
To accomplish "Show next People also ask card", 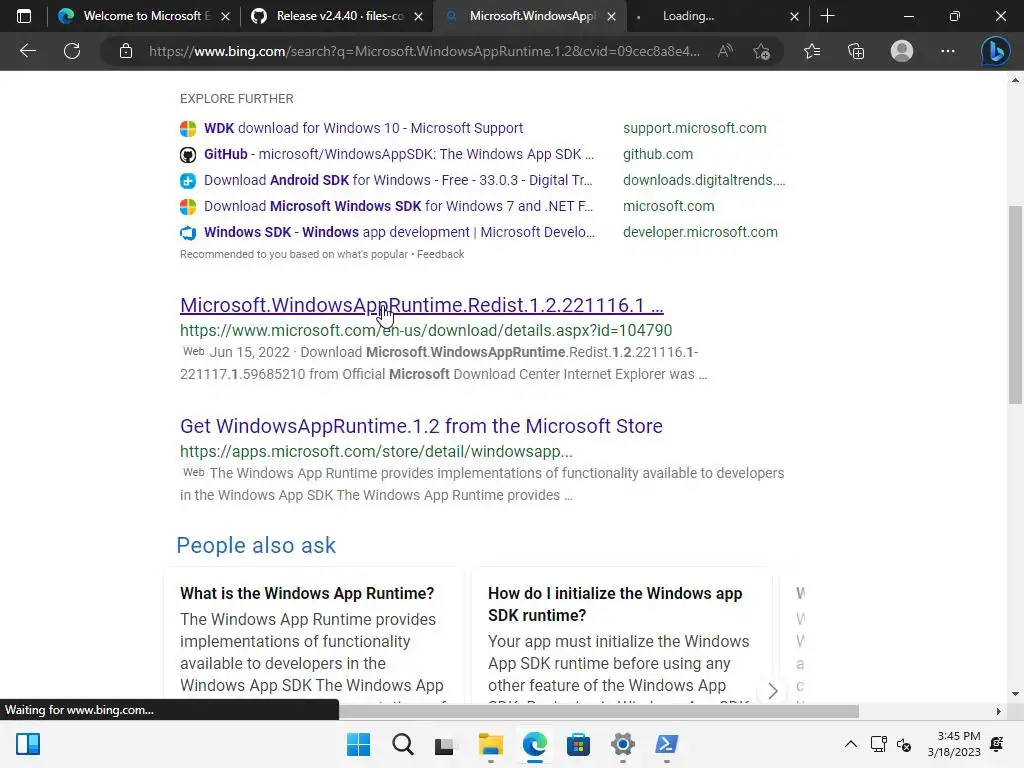I will tap(772, 690).
